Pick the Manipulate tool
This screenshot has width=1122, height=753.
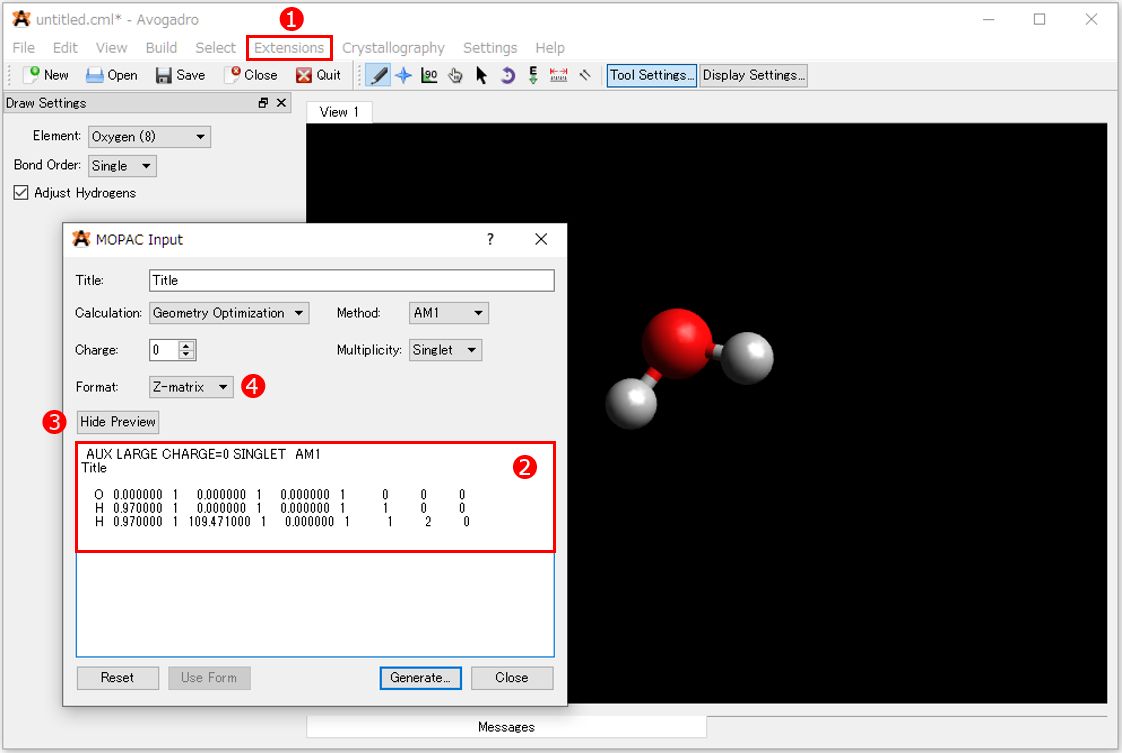point(455,74)
